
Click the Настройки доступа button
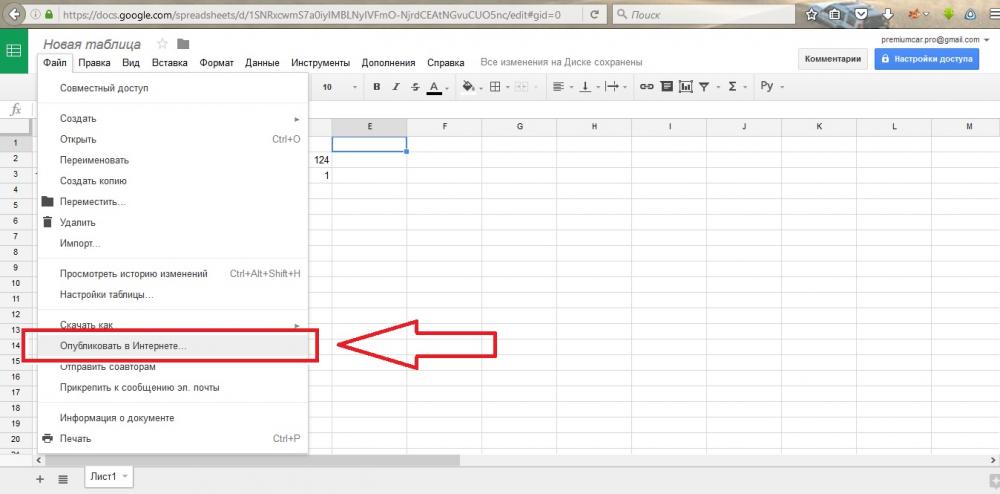(926, 59)
